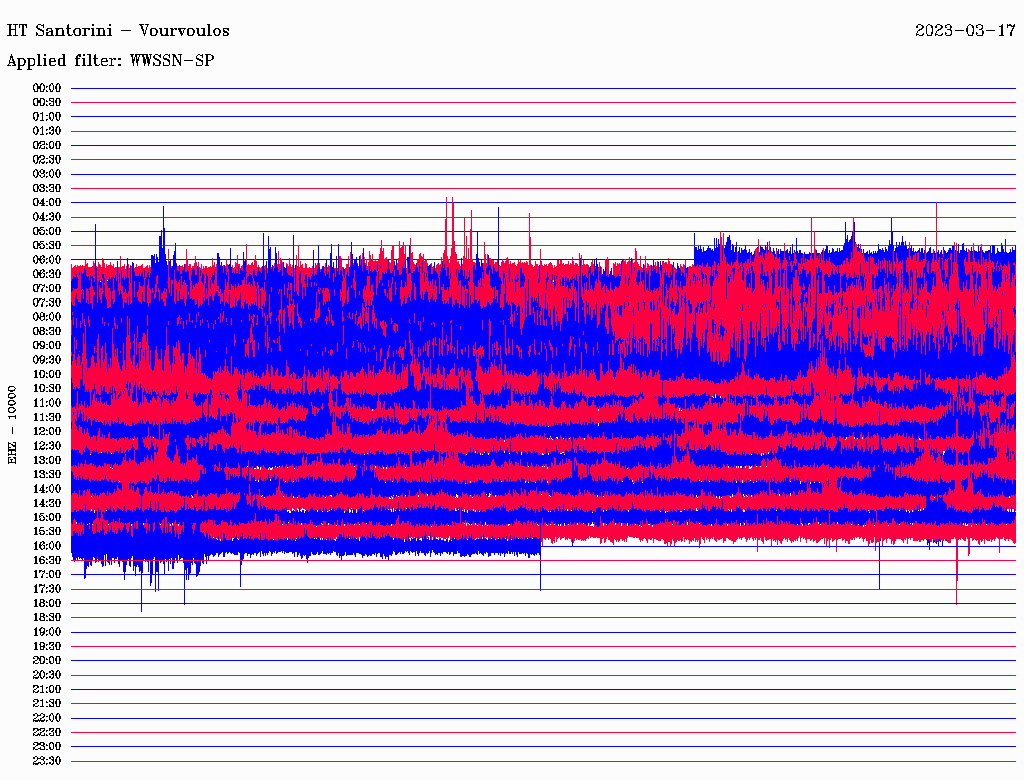Click the 09:30 time label

47,360
